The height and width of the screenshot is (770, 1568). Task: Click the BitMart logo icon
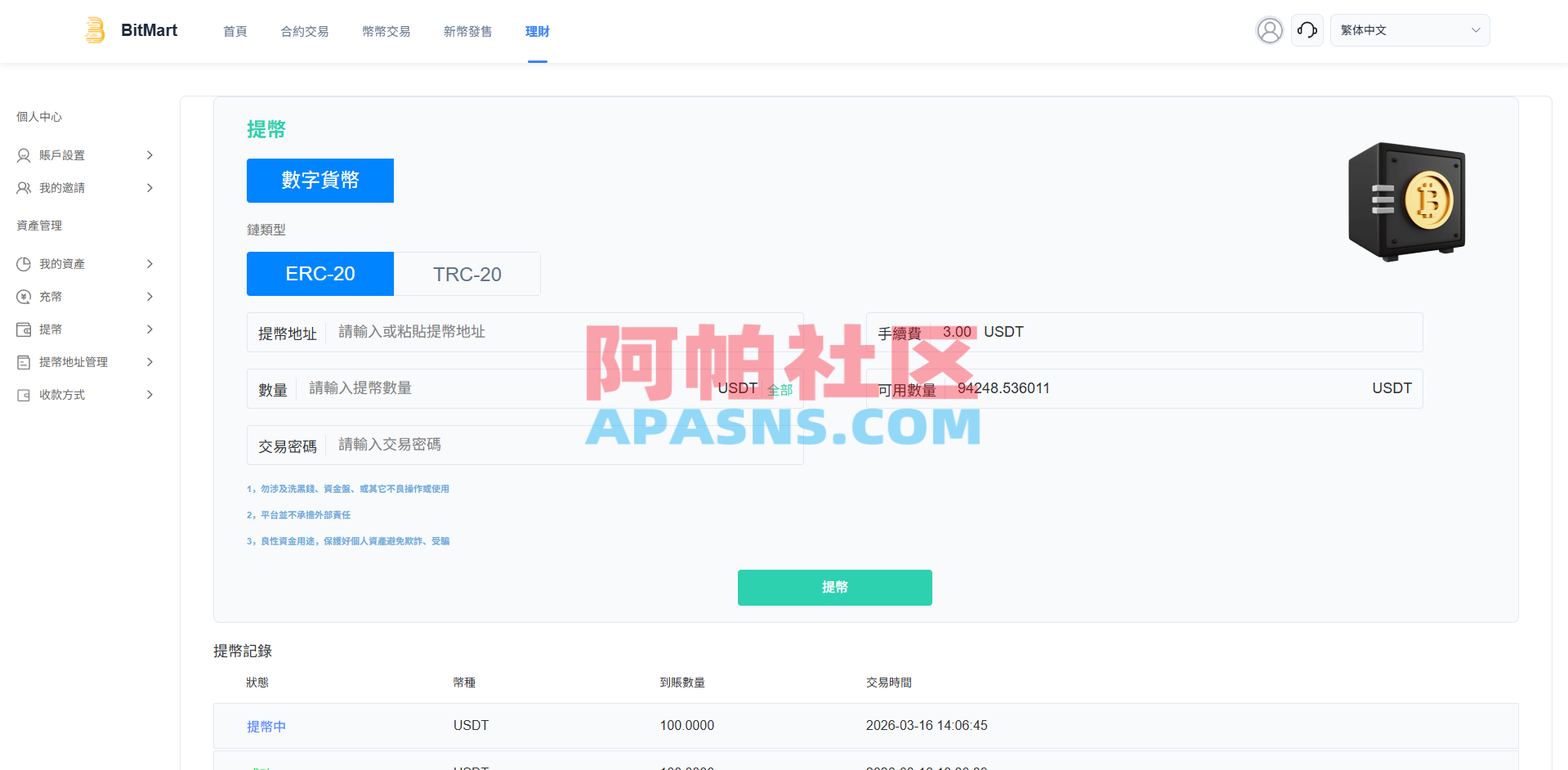[96, 30]
